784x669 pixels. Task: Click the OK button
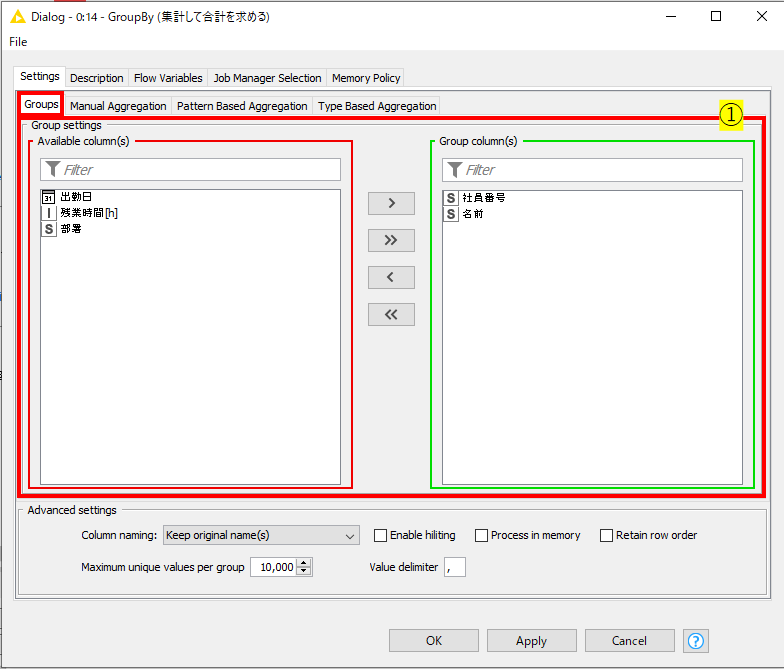coord(434,640)
